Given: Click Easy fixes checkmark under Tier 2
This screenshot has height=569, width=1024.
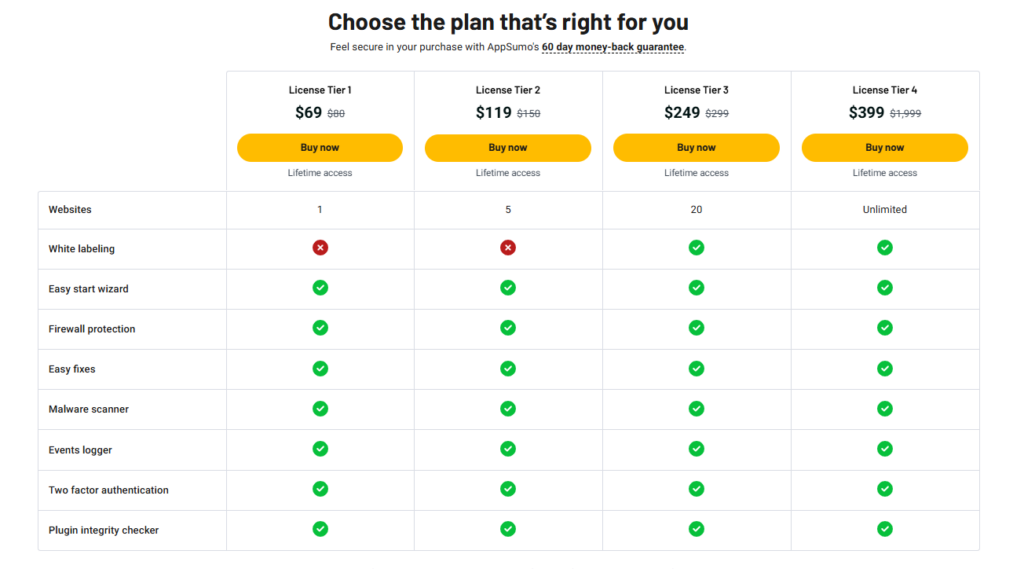Looking at the screenshot, I should (508, 368).
